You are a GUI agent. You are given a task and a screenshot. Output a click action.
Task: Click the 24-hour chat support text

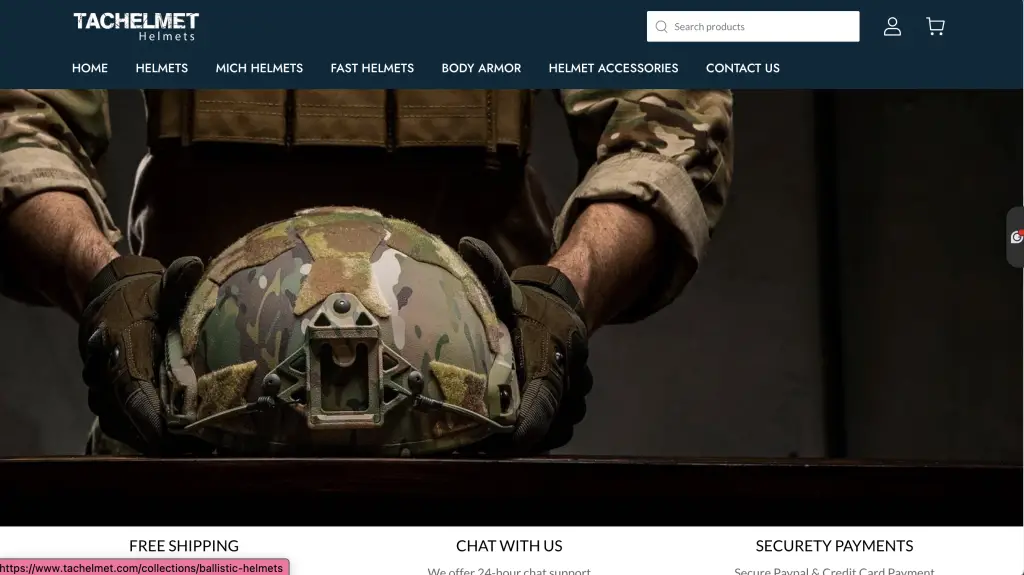tap(509, 570)
